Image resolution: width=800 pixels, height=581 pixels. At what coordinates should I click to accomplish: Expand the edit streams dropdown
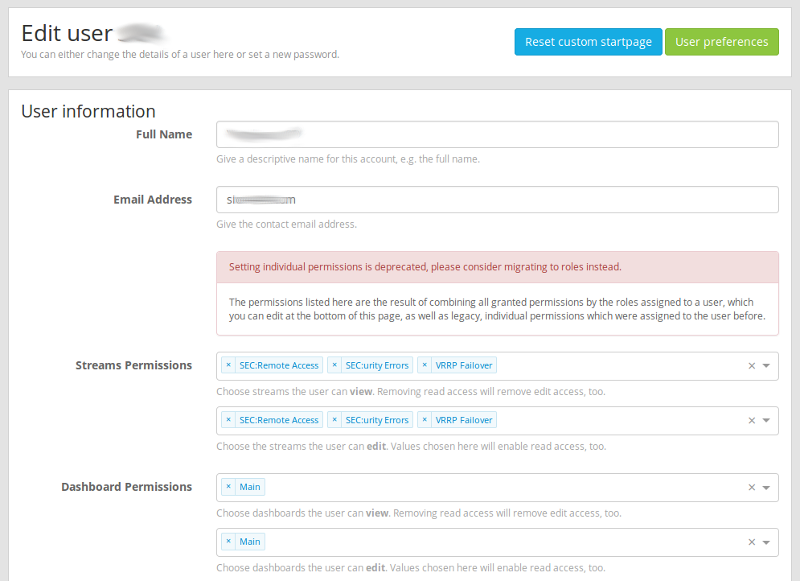pos(766,420)
